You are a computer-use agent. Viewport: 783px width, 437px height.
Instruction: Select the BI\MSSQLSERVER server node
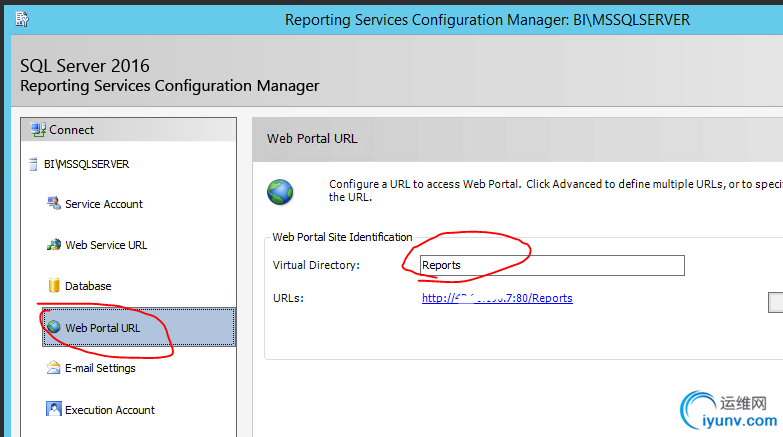pos(86,164)
